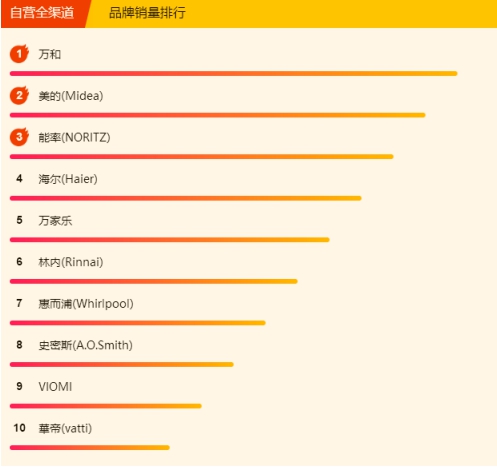Click the 万和 sales volume bar
Image resolution: width=497 pixels, height=467 pixels.
coord(233,73)
